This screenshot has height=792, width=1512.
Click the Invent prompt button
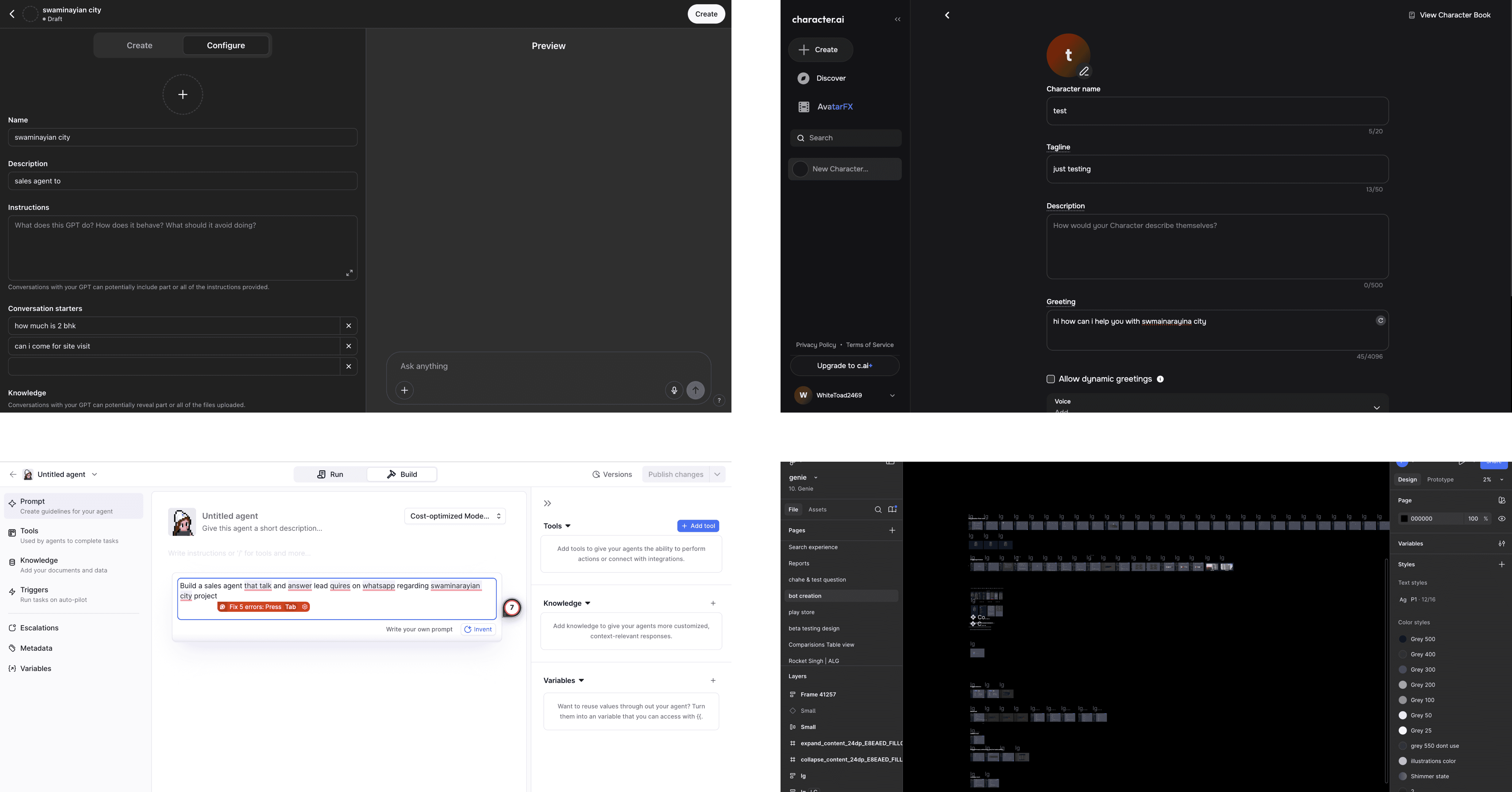click(x=478, y=629)
